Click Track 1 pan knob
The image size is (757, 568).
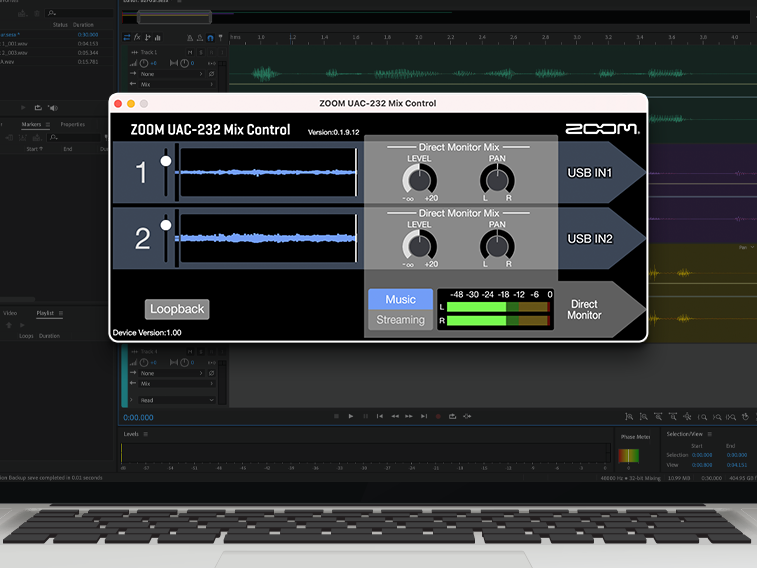[184, 63]
